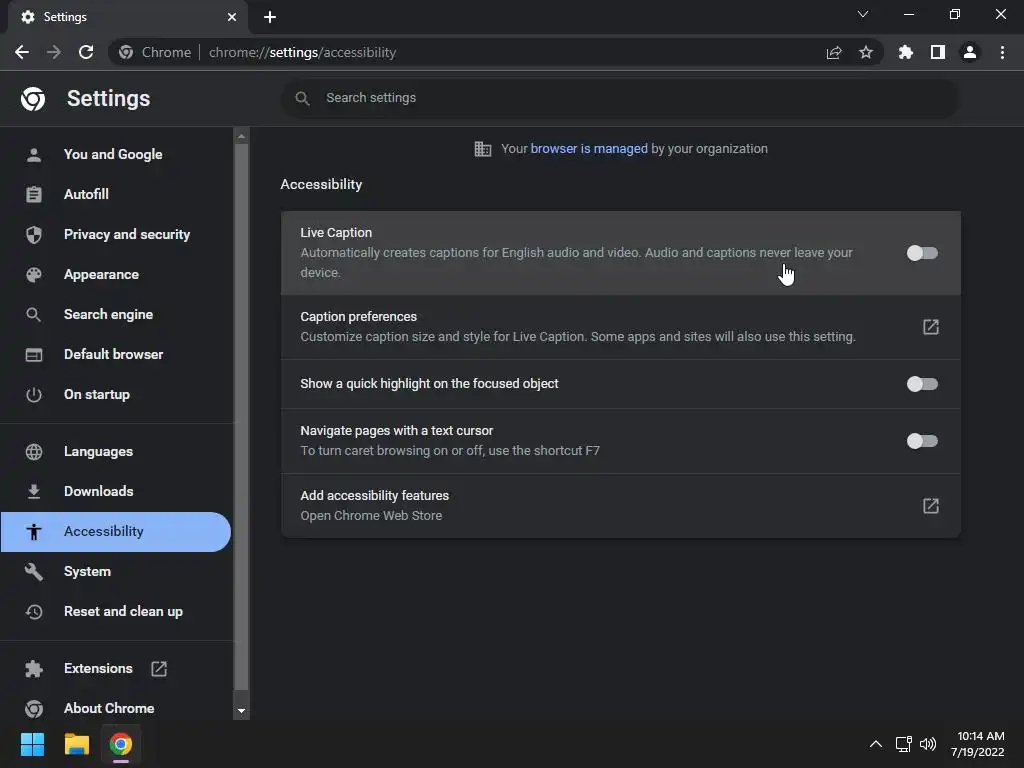Image resolution: width=1024 pixels, height=768 pixels.
Task: Show hidden system tray icons
Action: pos(876,744)
